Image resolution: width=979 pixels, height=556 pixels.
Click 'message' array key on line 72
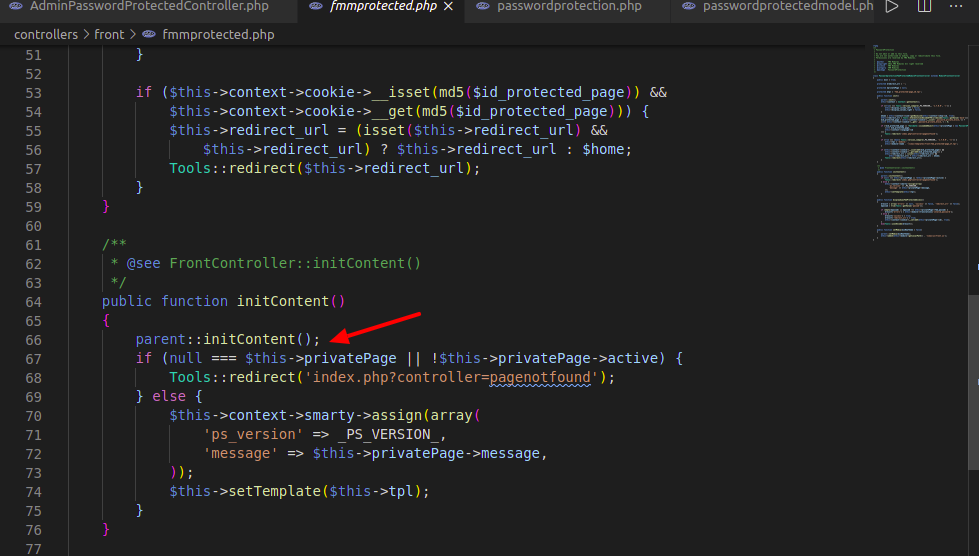[240, 454]
